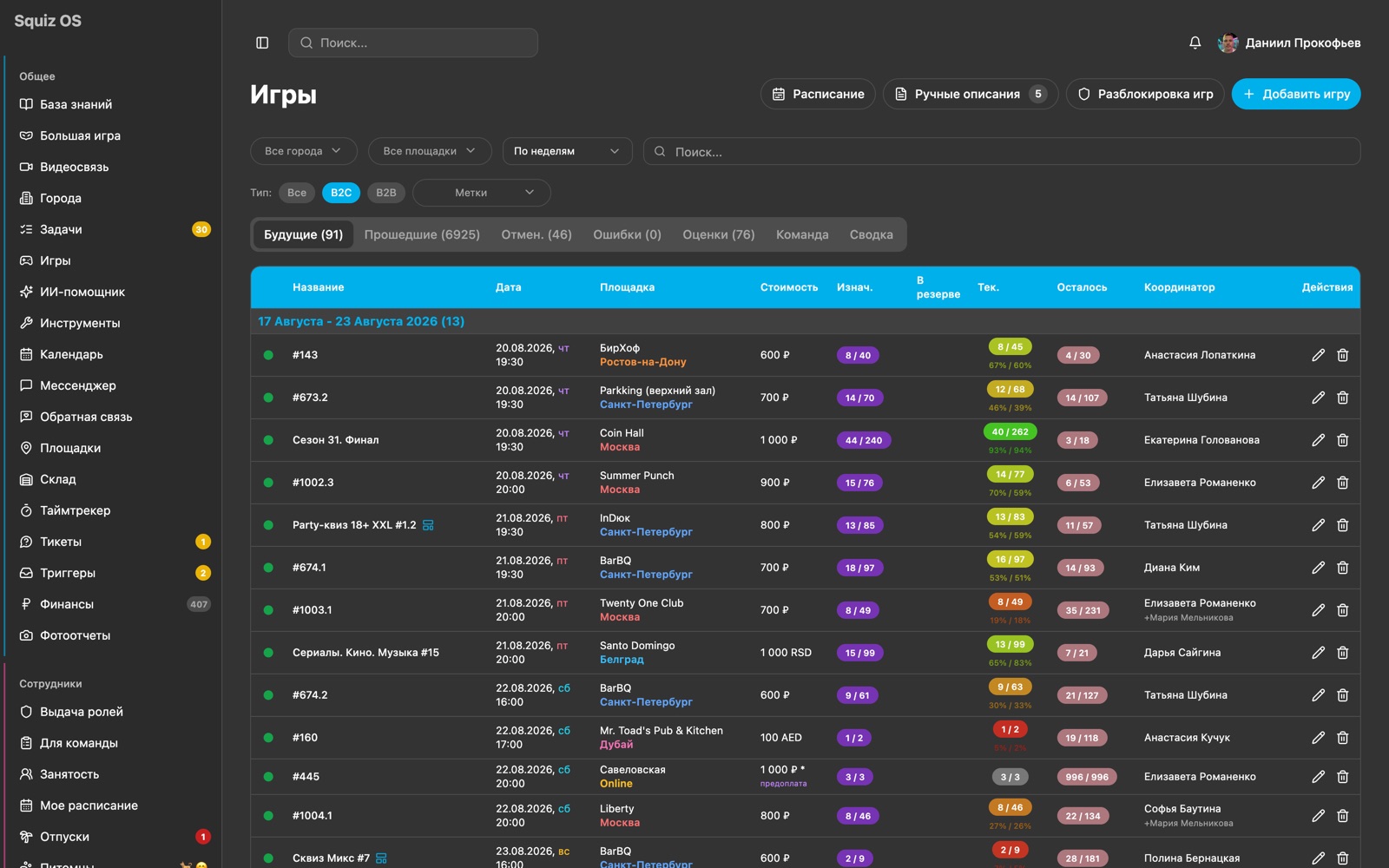This screenshot has width=1389, height=868.
Task: Open Сводка tab
Action: (871, 234)
